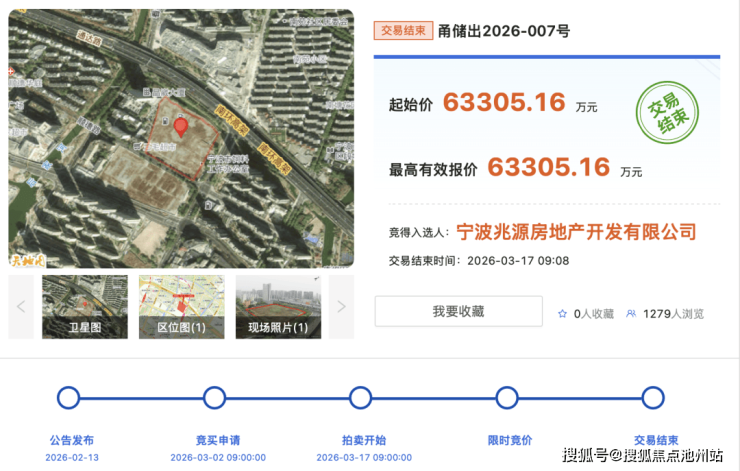The width and height of the screenshot is (740, 471).
Task: Open the 卫星图 thumbnail
Action: tap(85, 306)
